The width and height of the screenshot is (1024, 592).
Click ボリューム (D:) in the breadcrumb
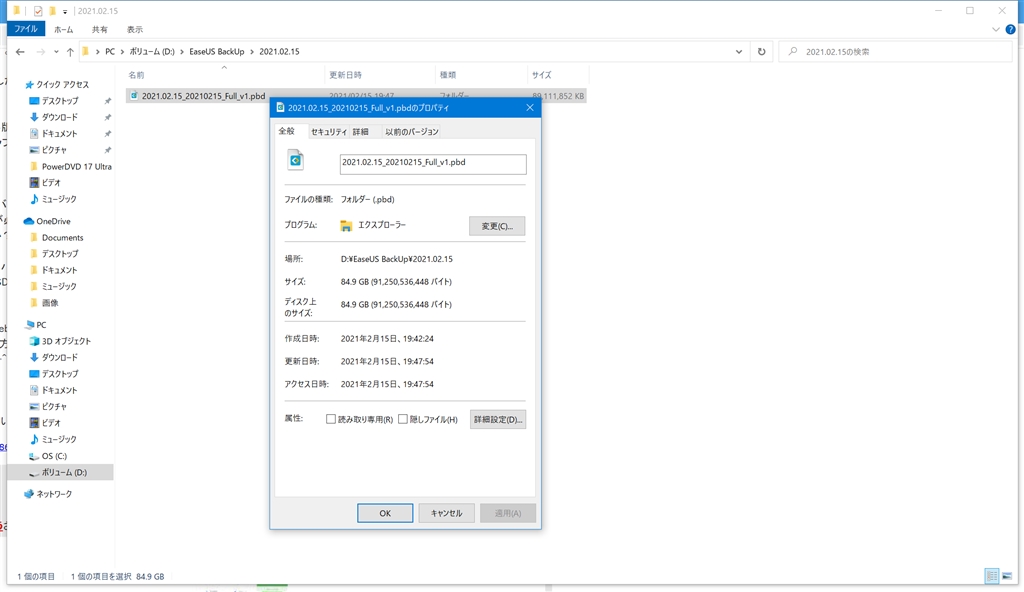152,52
